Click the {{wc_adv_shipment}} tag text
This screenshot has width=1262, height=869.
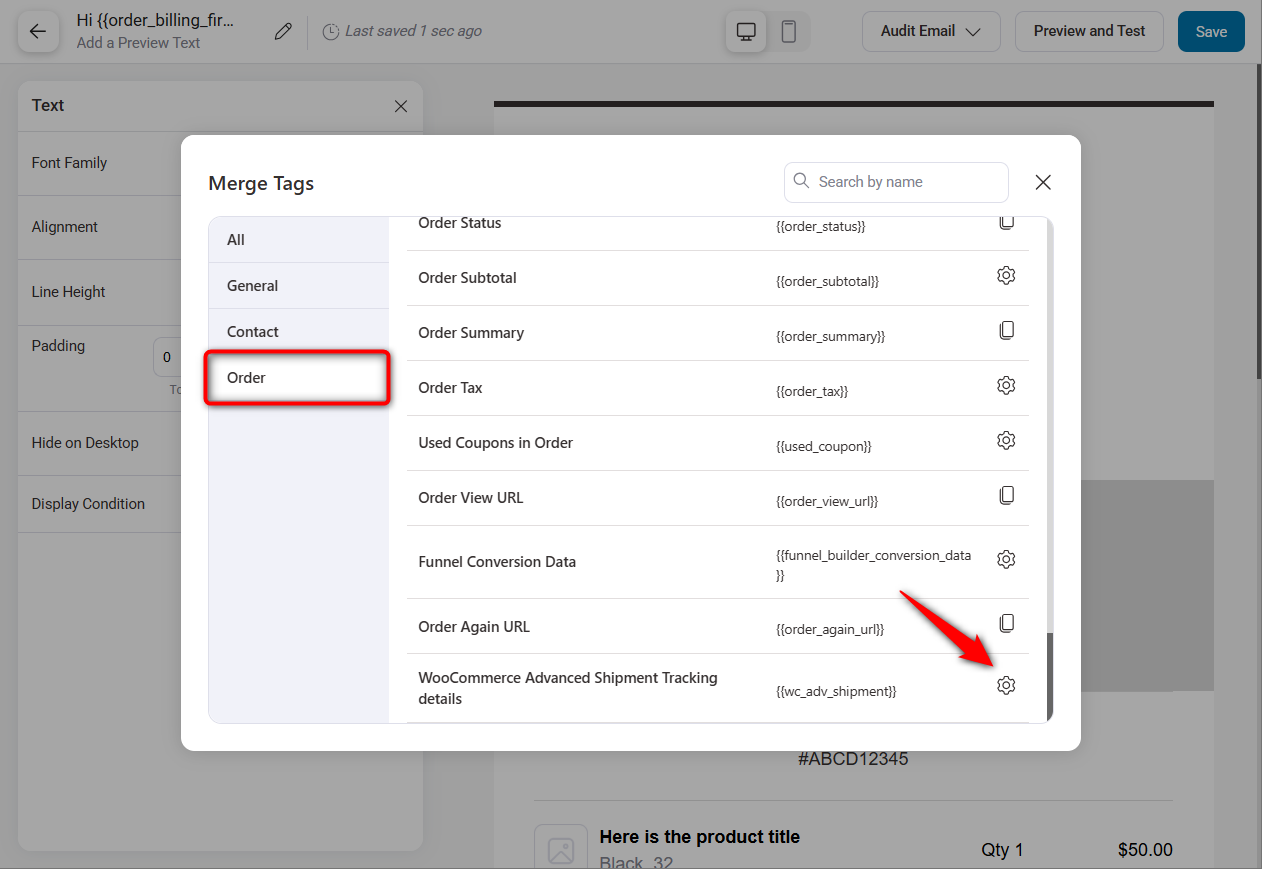pos(836,691)
